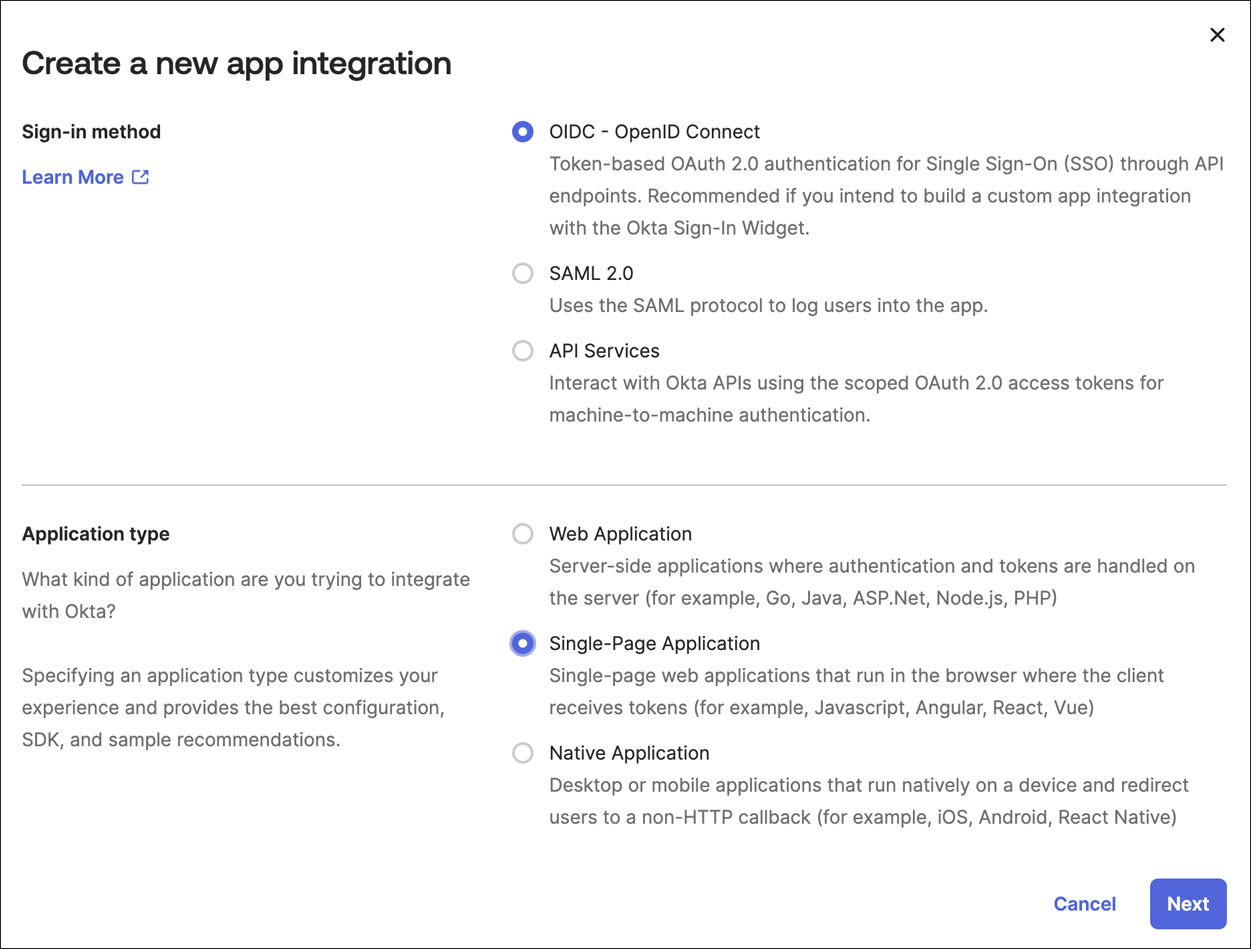Click the Web Application label text
Screen dimensions: 1251x949
click(620, 534)
